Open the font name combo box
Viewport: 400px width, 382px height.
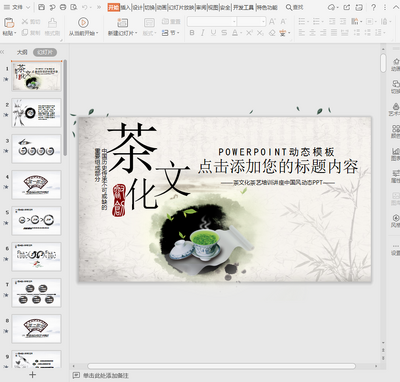click(212, 22)
